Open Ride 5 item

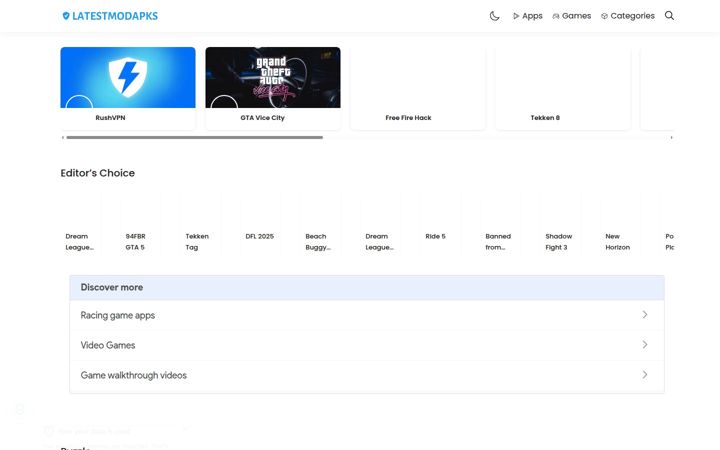click(x=441, y=224)
